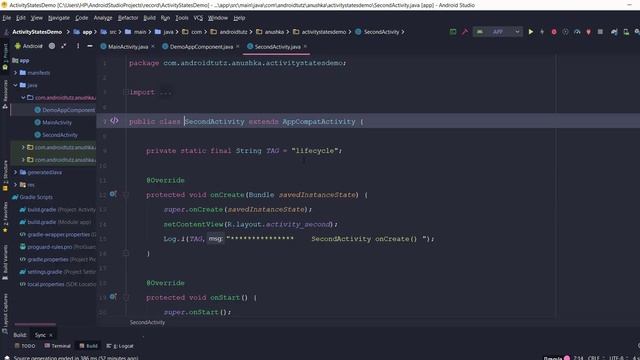Click the scroll-from-source target icon
This screenshot has height=360, width=640.
pos(52,46)
